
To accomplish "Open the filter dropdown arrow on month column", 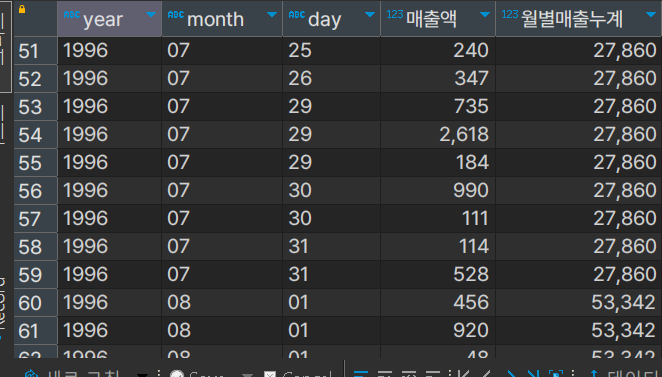I will (x=272, y=15).
